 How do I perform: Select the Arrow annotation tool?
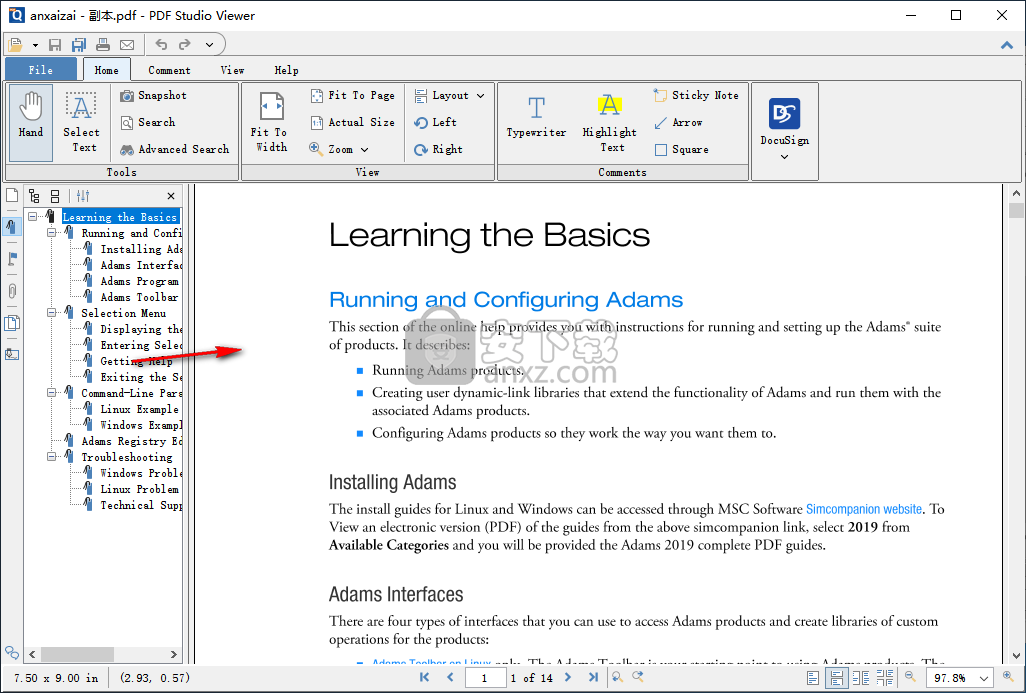pyautogui.click(x=678, y=122)
